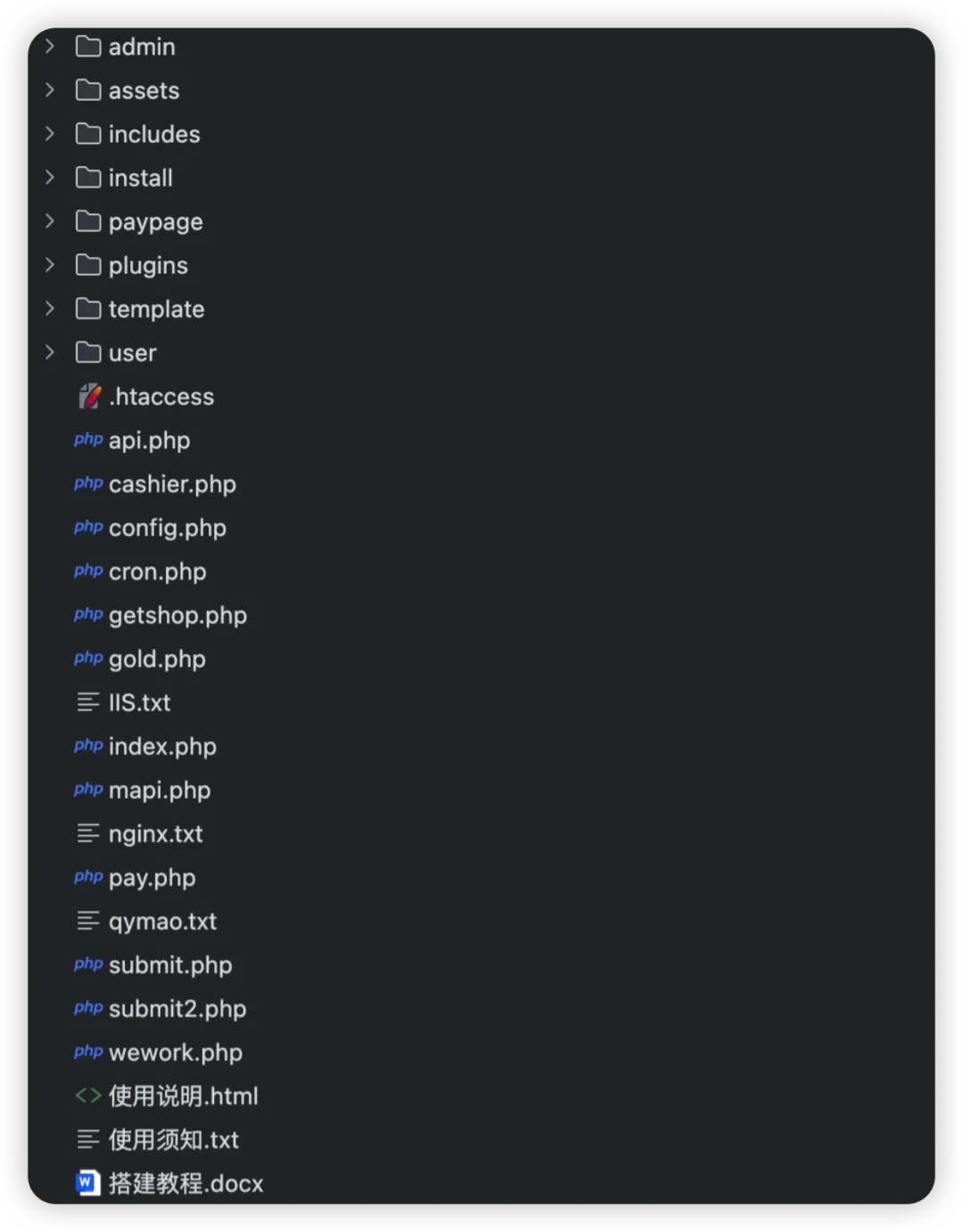Select the submit2.php file
This screenshot has width=963, height=1232.
pos(177,1009)
